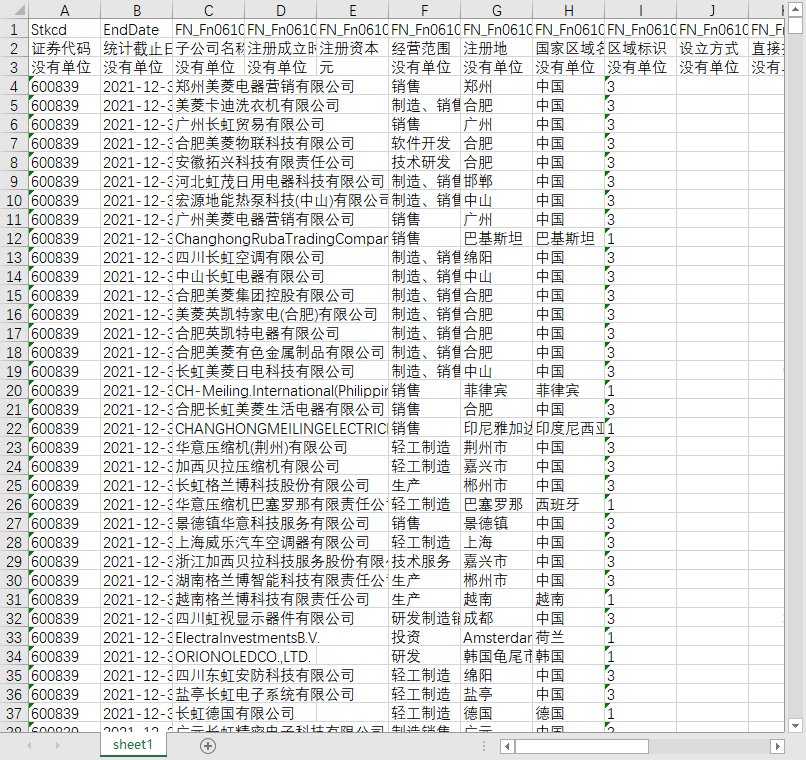Click the 技术研发 cell

click(425, 162)
